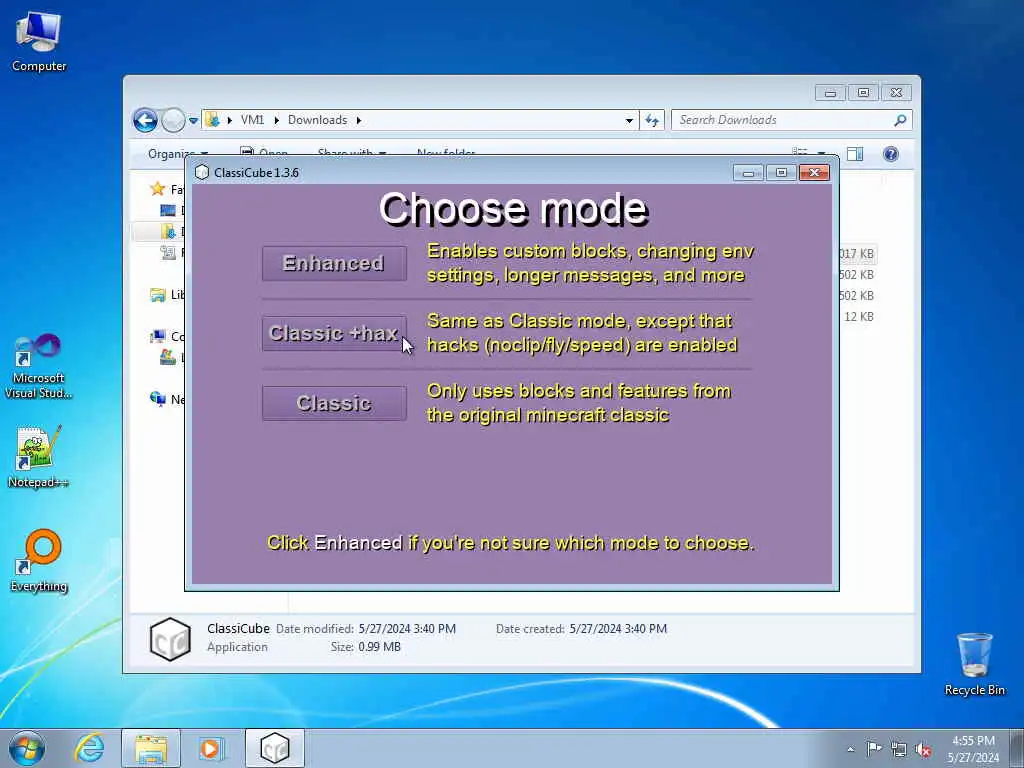This screenshot has width=1024, height=768.
Task: Minimize the ClassiCube window
Action: click(x=748, y=172)
